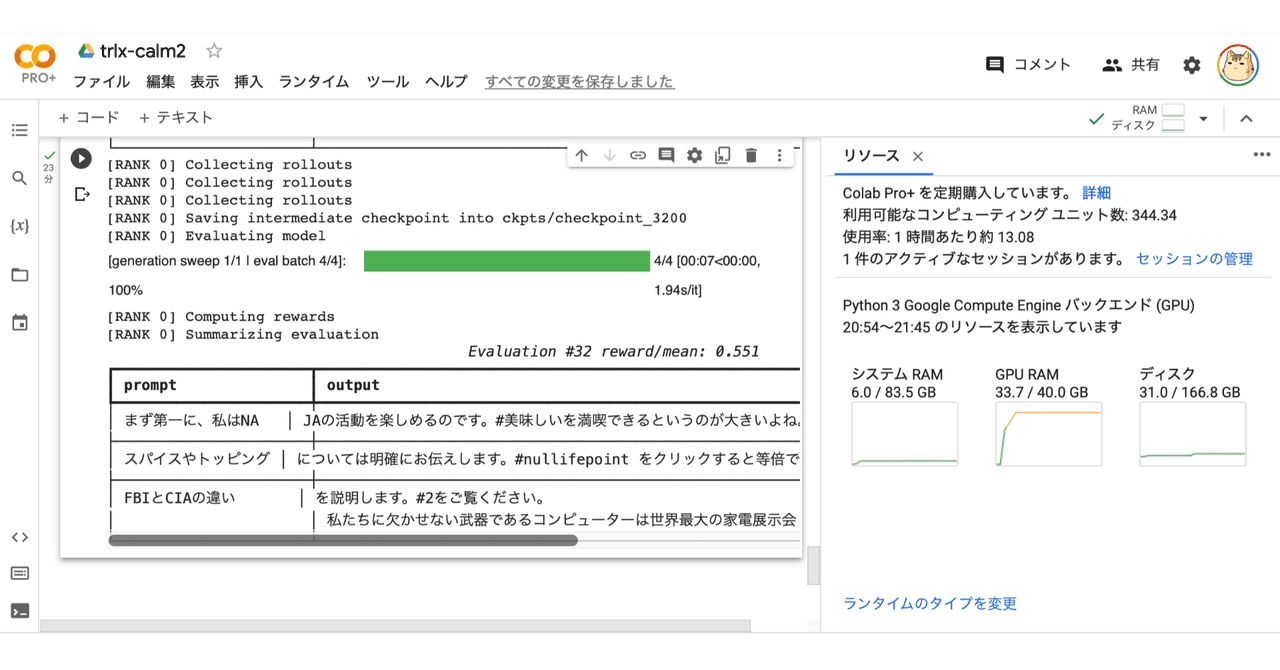Launch a terminal from the sidebar
The width and height of the screenshot is (1280, 670).
coord(19,611)
